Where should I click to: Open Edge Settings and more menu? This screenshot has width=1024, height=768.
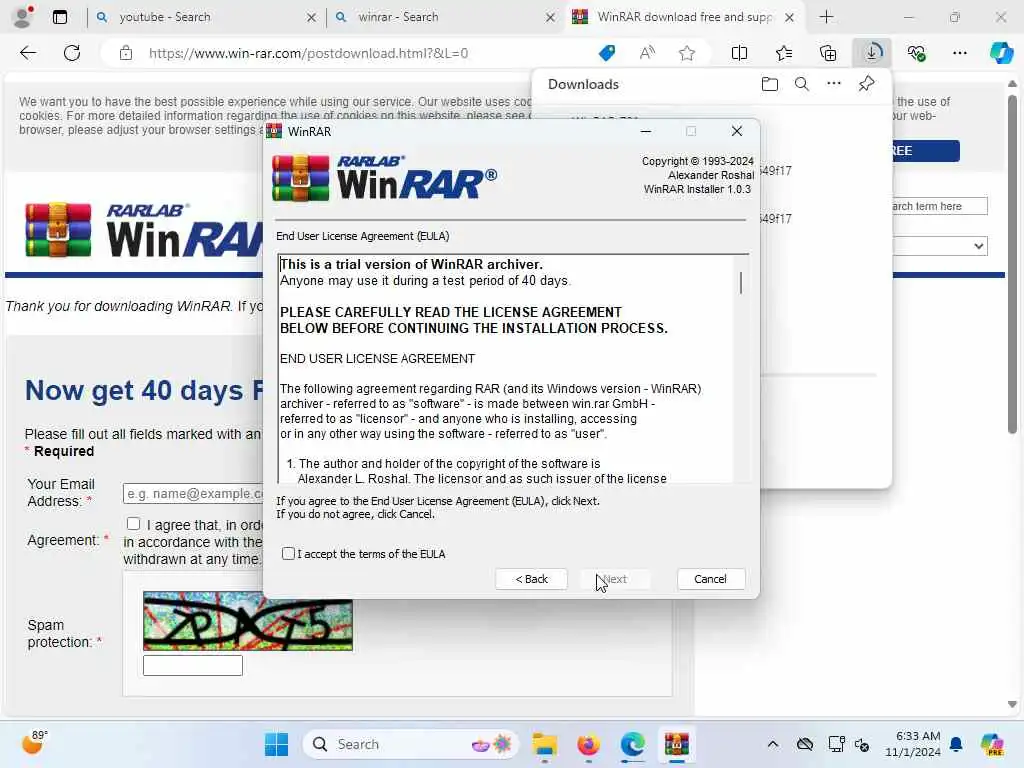pyautogui.click(x=959, y=53)
